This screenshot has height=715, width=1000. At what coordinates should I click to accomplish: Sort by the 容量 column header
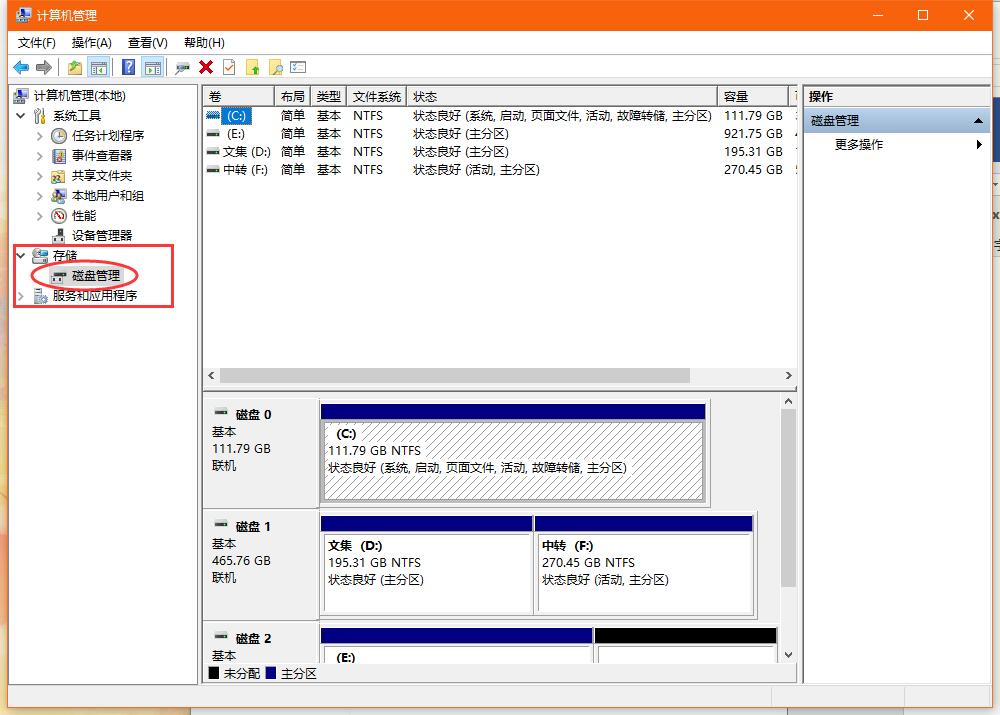pyautogui.click(x=753, y=96)
